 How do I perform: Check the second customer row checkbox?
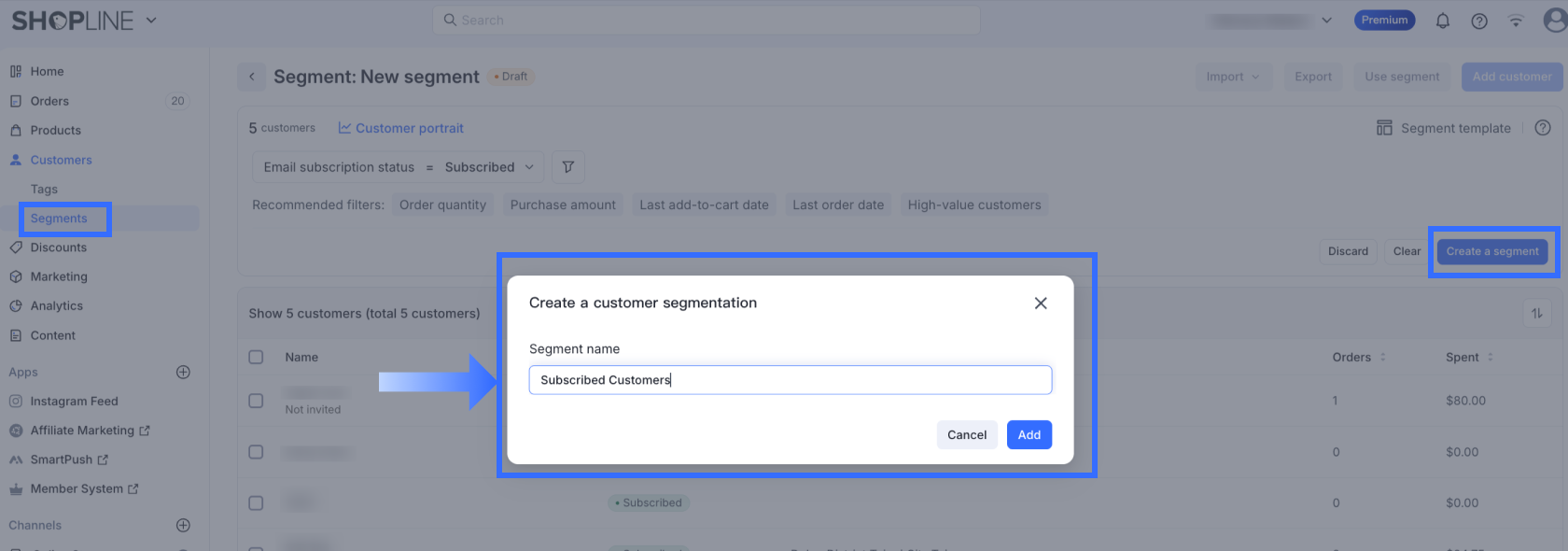[256, 452]
